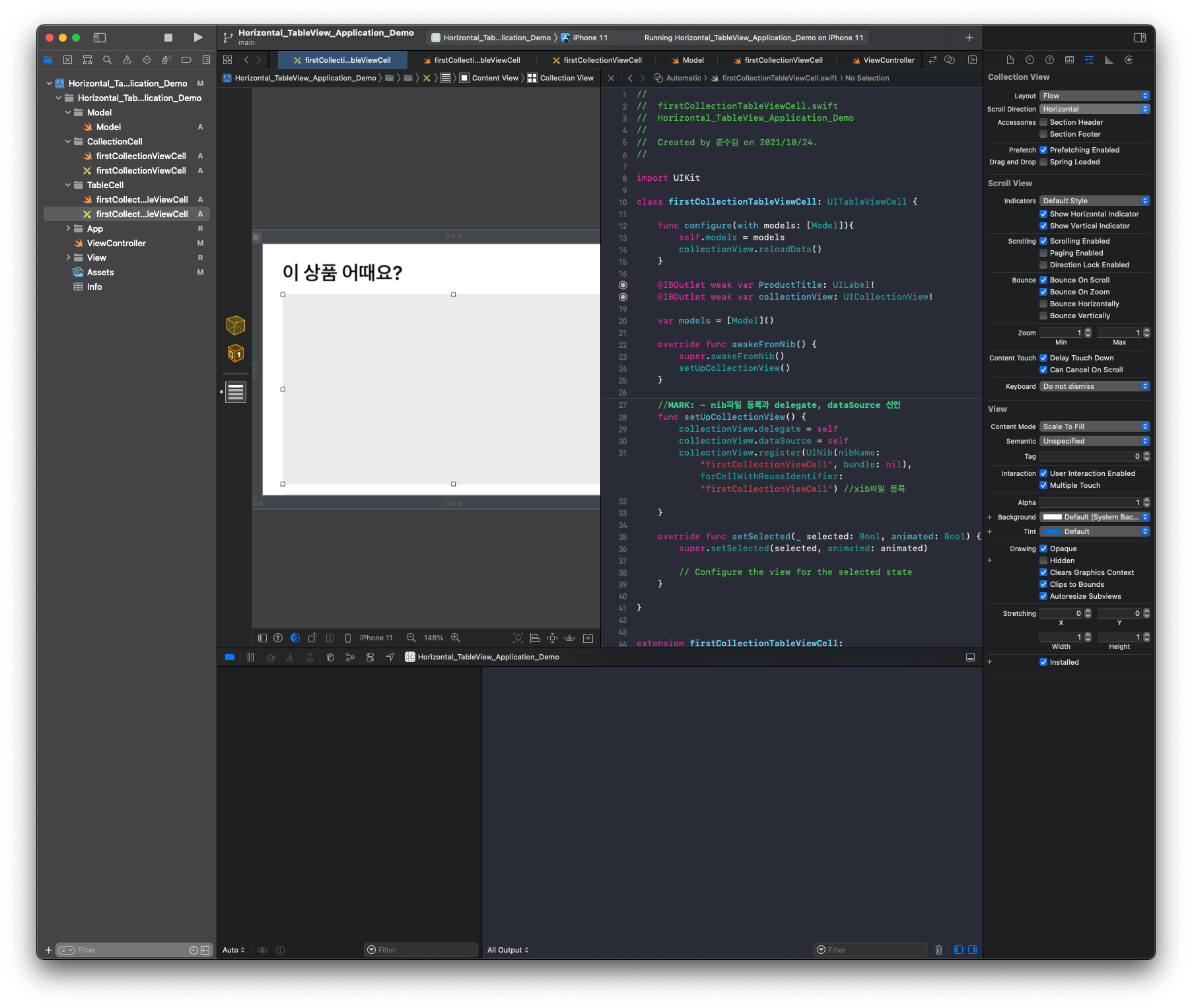Enable the Section Footer checkbox
Screen dimensions: 1192x1008
(1043, 134)
